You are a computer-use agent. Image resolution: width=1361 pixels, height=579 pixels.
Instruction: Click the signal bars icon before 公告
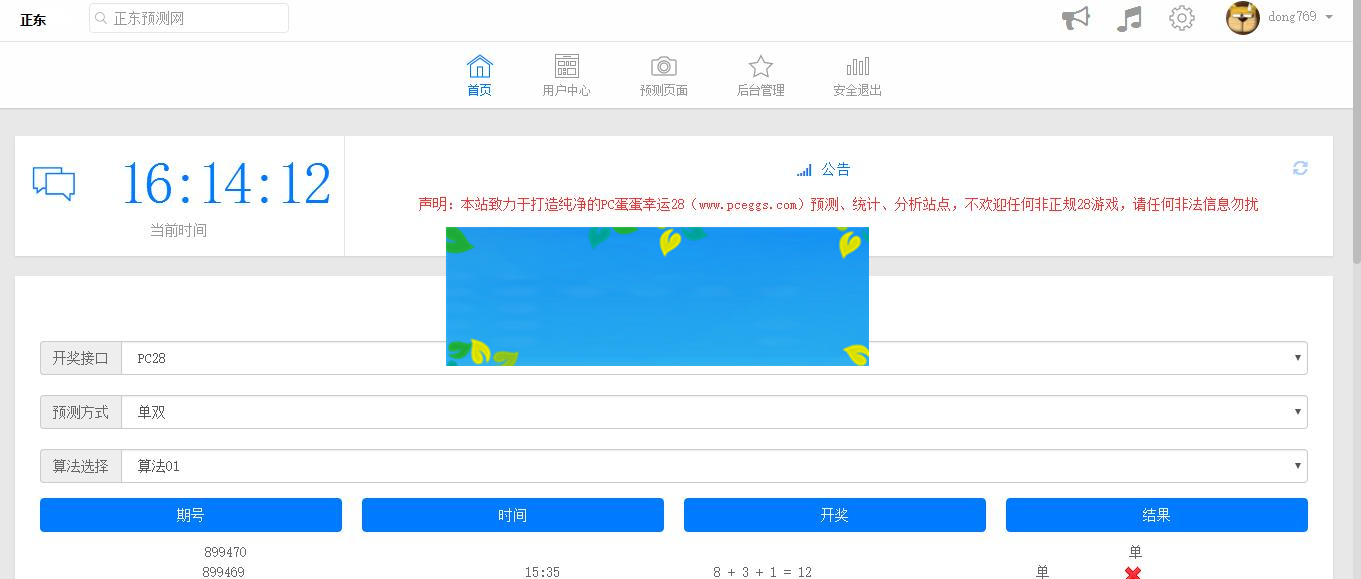point(804,169)
